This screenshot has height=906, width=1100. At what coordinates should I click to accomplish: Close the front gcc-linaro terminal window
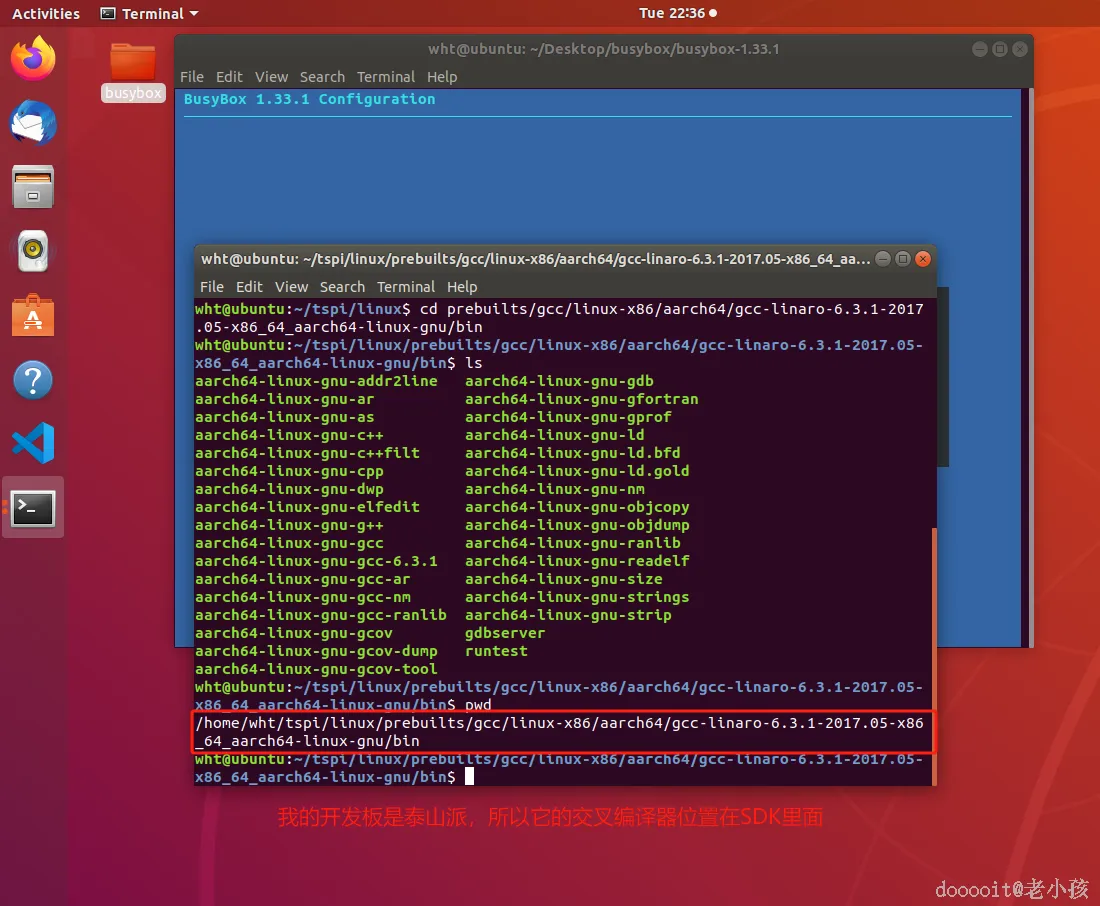tap(923, 259)
